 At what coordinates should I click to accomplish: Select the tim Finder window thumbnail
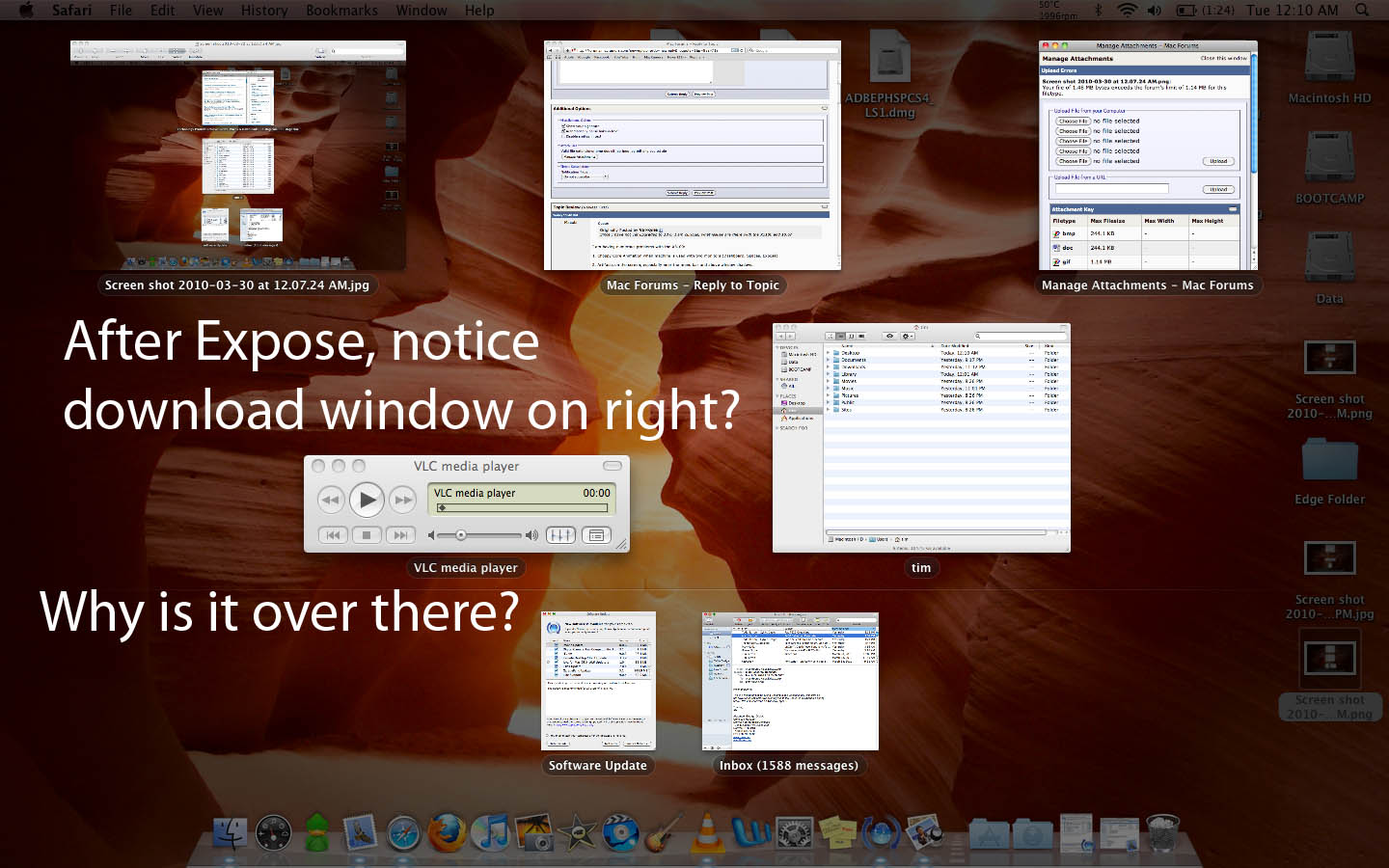(921, 438)
